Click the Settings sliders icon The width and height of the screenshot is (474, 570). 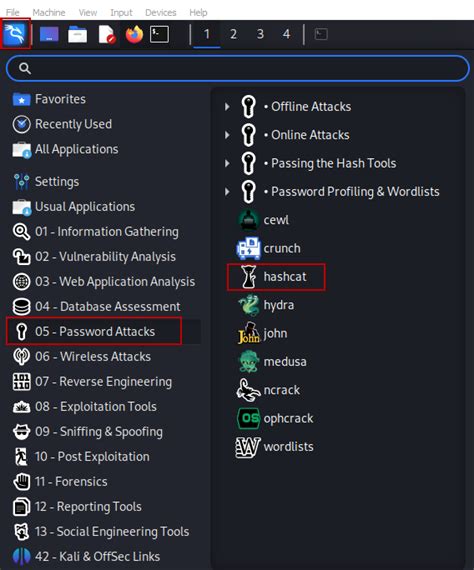point(21,181)
